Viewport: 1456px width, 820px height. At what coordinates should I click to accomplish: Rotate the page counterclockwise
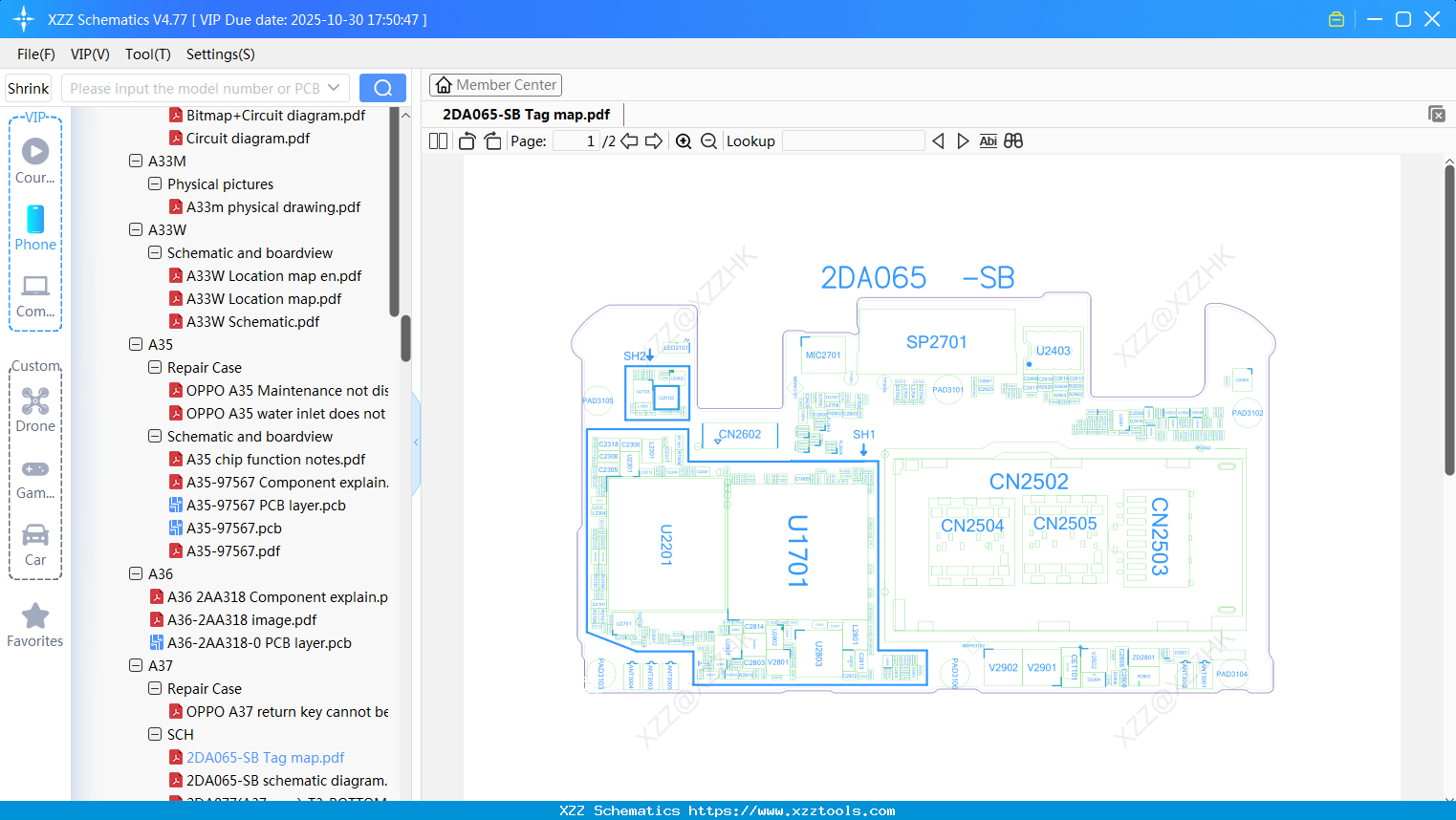[467, 141]
